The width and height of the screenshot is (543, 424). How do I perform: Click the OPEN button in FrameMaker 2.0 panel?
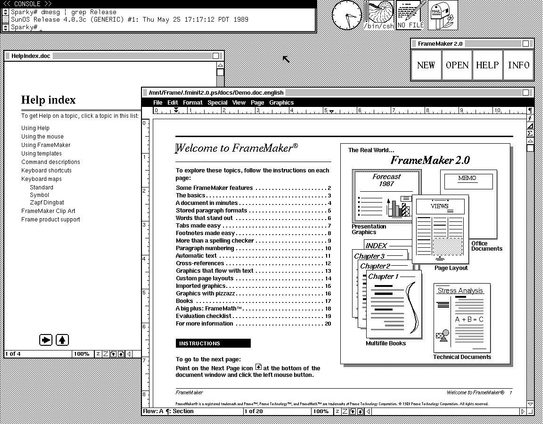457,65
